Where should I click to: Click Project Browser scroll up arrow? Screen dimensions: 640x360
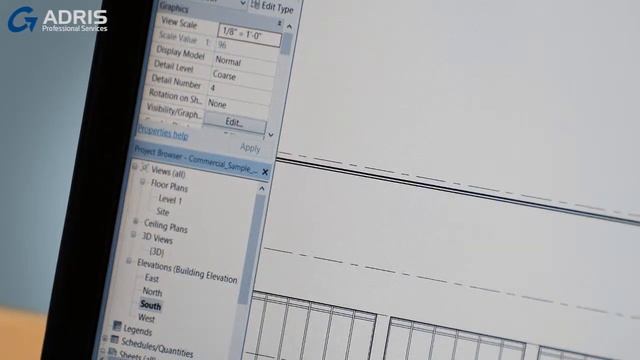[x=261, y=188]
